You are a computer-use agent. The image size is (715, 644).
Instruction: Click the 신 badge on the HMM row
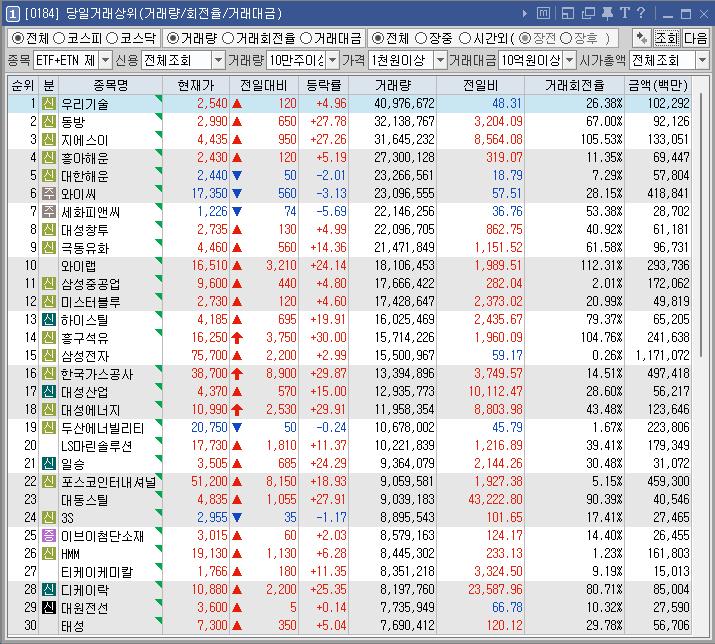point(49,553)
